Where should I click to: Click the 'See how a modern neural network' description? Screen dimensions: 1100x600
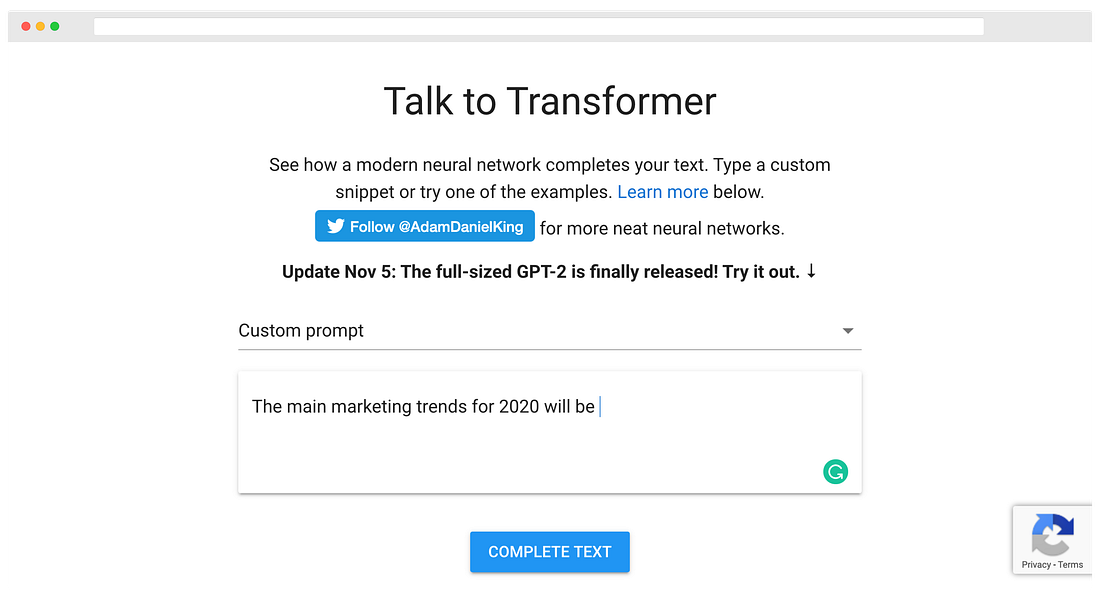(549, 165)
